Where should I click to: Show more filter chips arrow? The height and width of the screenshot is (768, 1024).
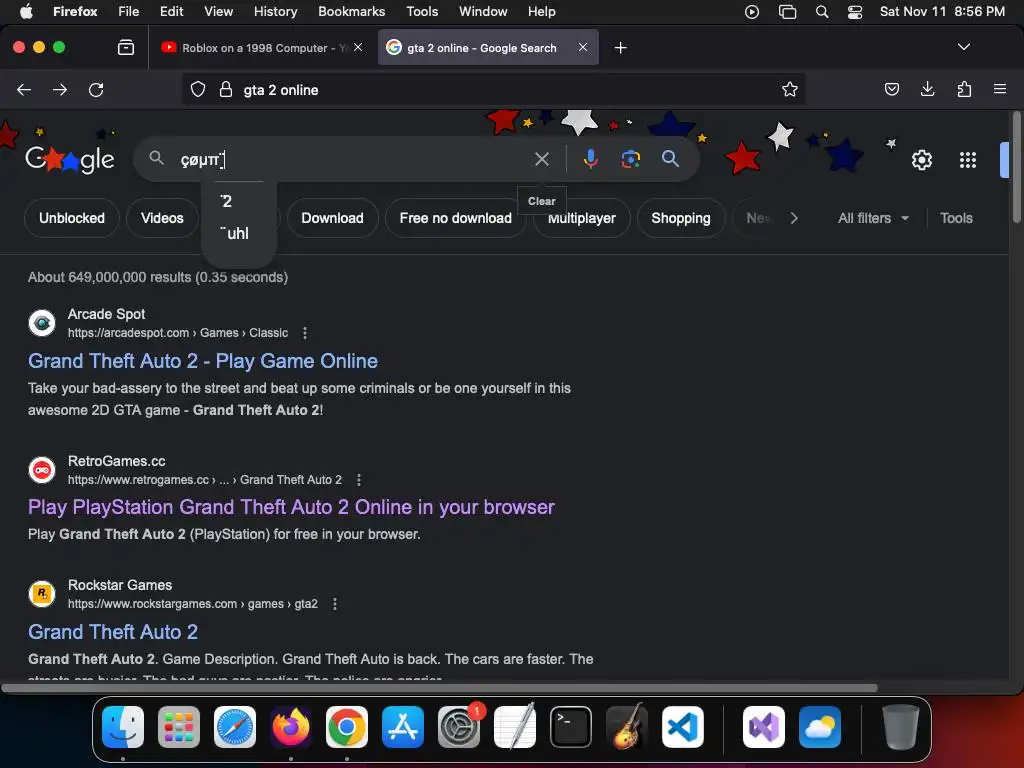click(x=793, y=218)
